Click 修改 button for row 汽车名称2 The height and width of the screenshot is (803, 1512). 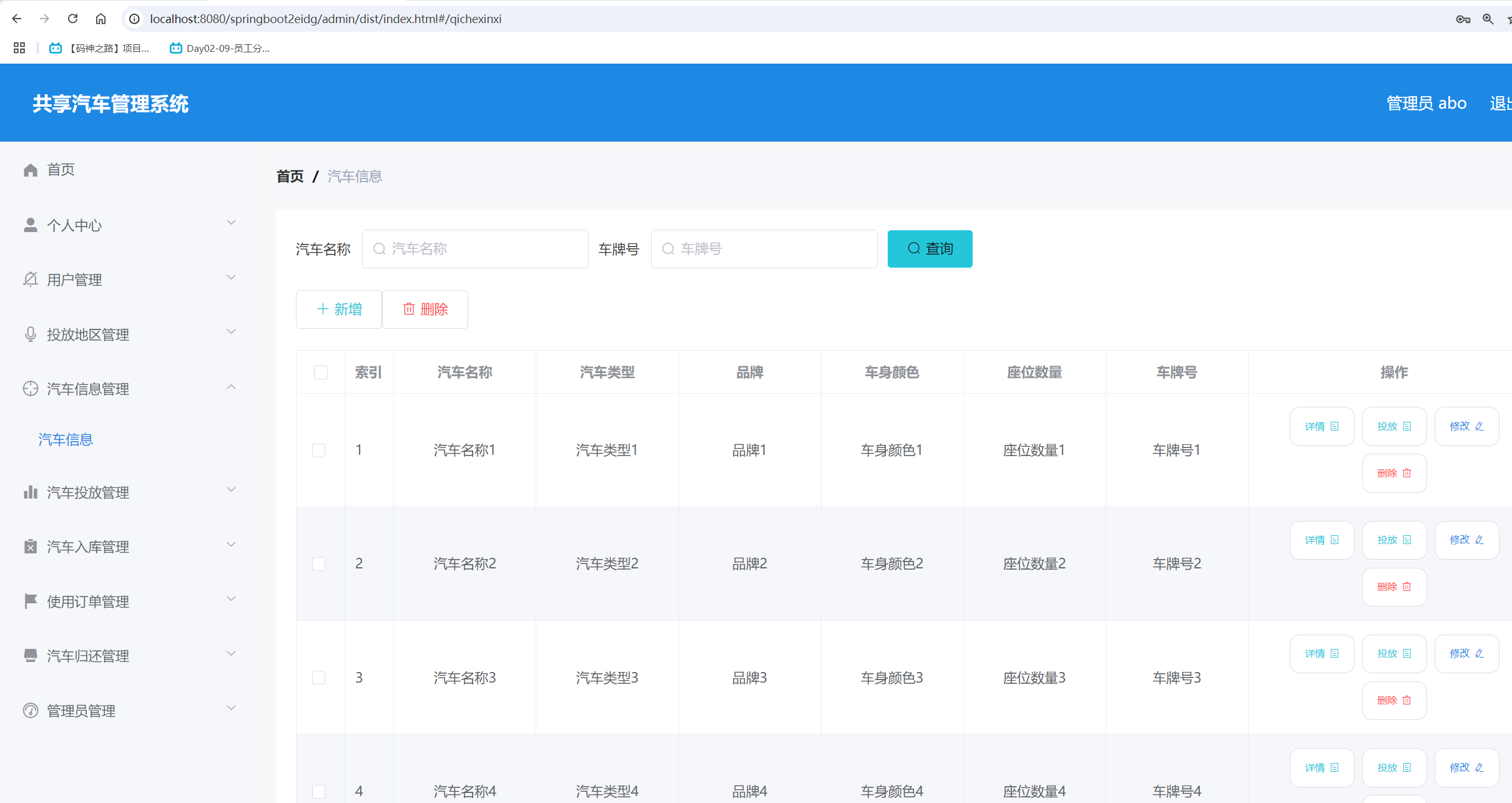tap(1466, 540)
